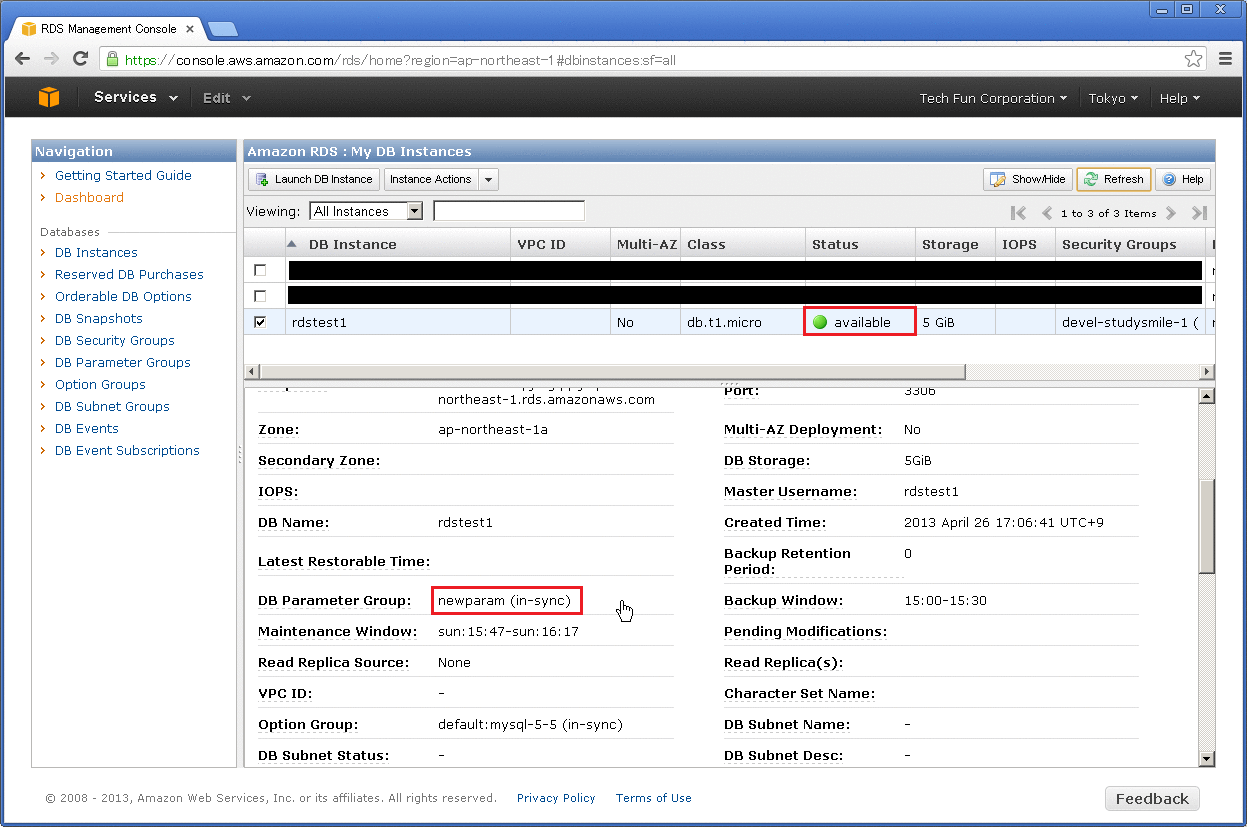Open the Terms of Use link
1247x827 pixels.
pyautogui.click(x=654, y=798)
